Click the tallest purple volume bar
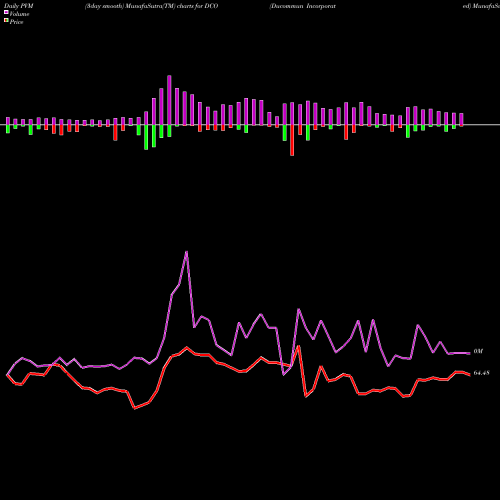The image size is (500, 500). (169, 100)
